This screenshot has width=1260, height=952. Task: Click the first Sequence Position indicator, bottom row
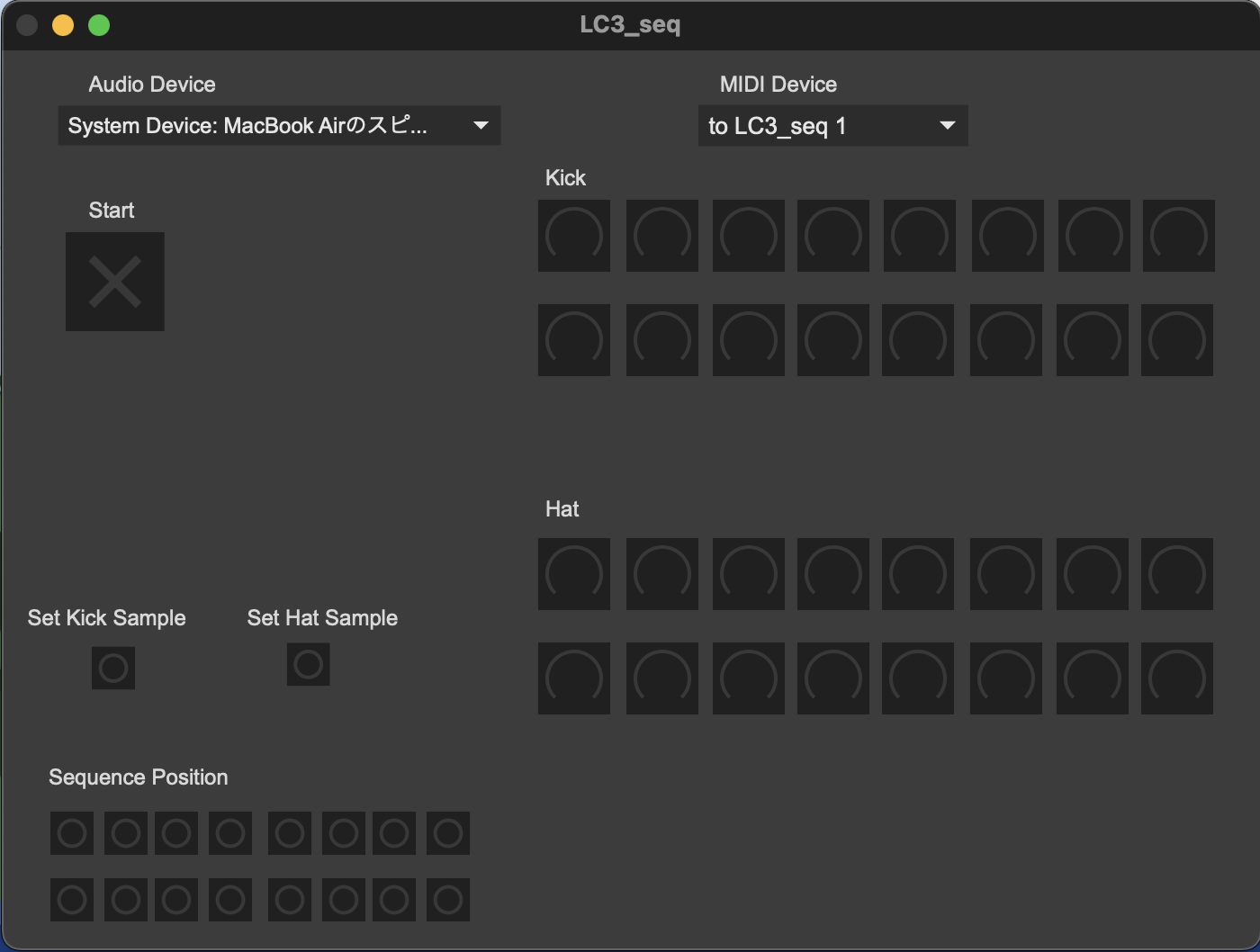(72, 900)
